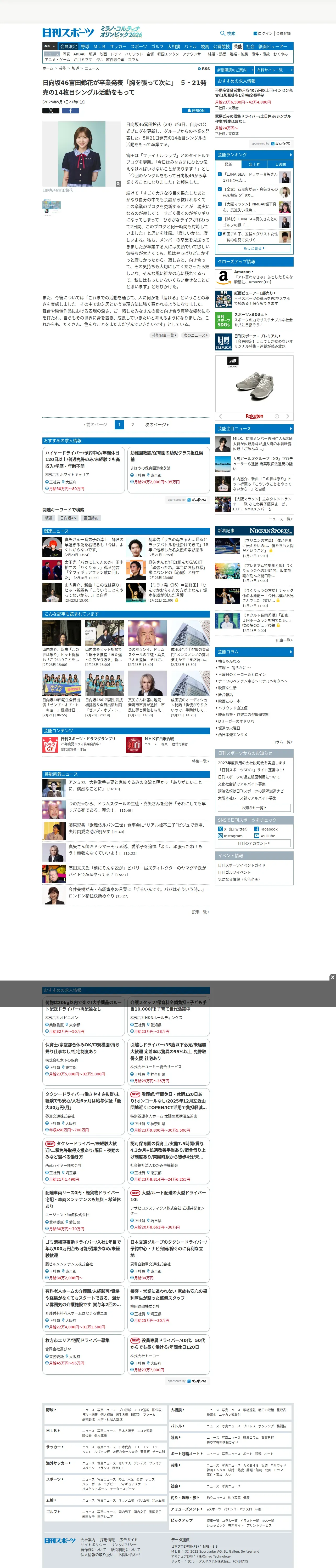This screenshot has height=1568, width=336.
Task: Open the 会員限定 nav menu item
Action: (x=68, y=46)
